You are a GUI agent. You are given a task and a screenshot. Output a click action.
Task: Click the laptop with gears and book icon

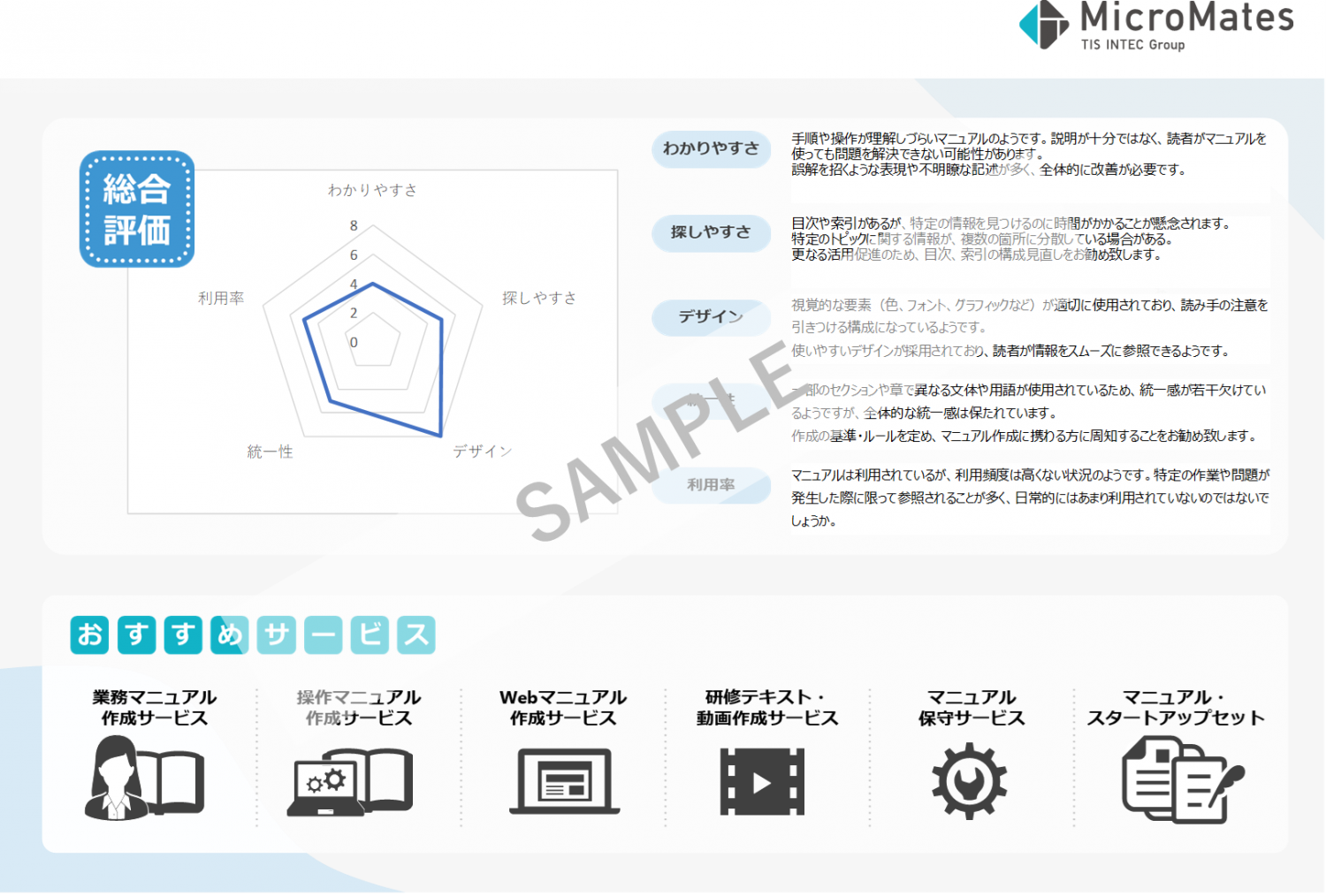[x=350, y=781]
